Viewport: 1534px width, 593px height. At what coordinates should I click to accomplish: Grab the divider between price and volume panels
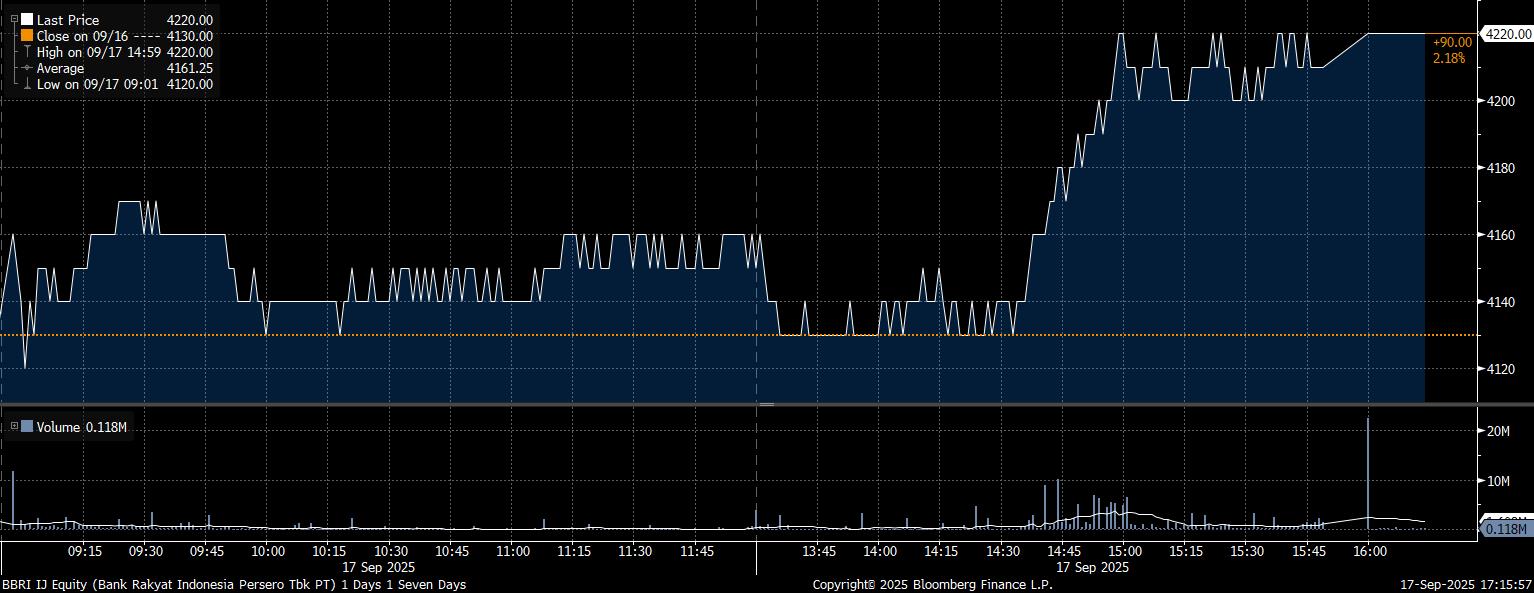(x=766, y=404)
